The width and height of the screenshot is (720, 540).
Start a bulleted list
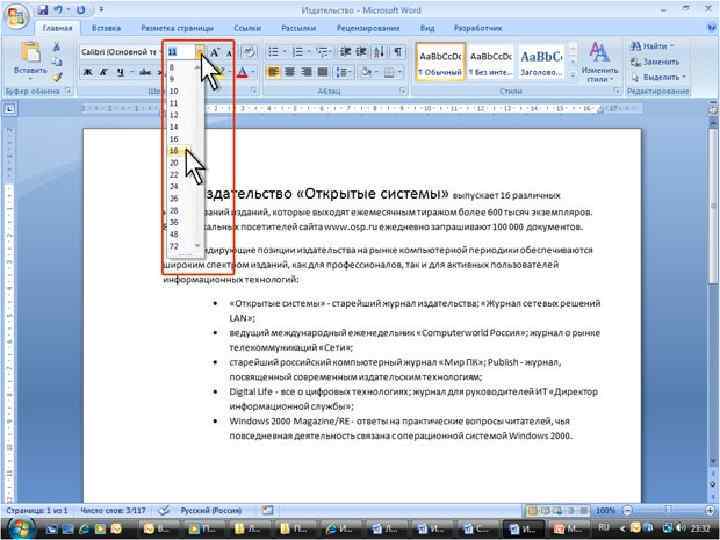coord(276,52)
